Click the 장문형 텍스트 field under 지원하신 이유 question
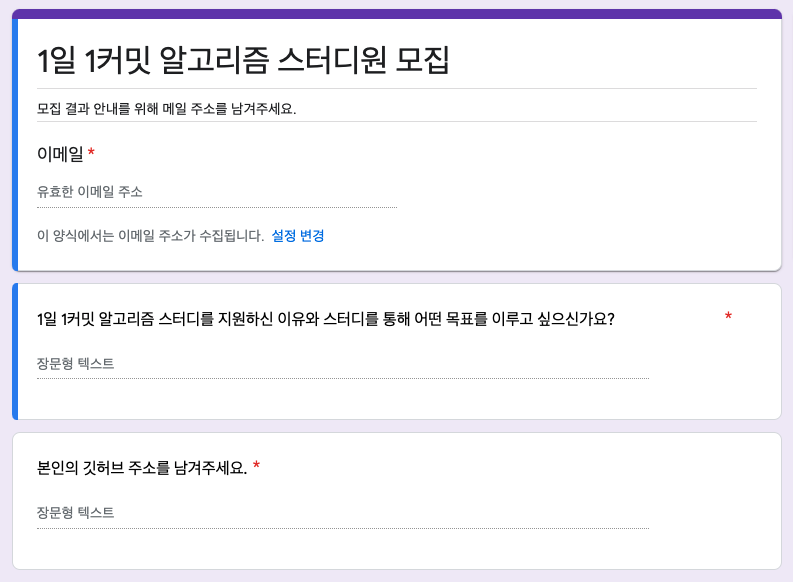The image size is (793, 582). pos(343,364)
